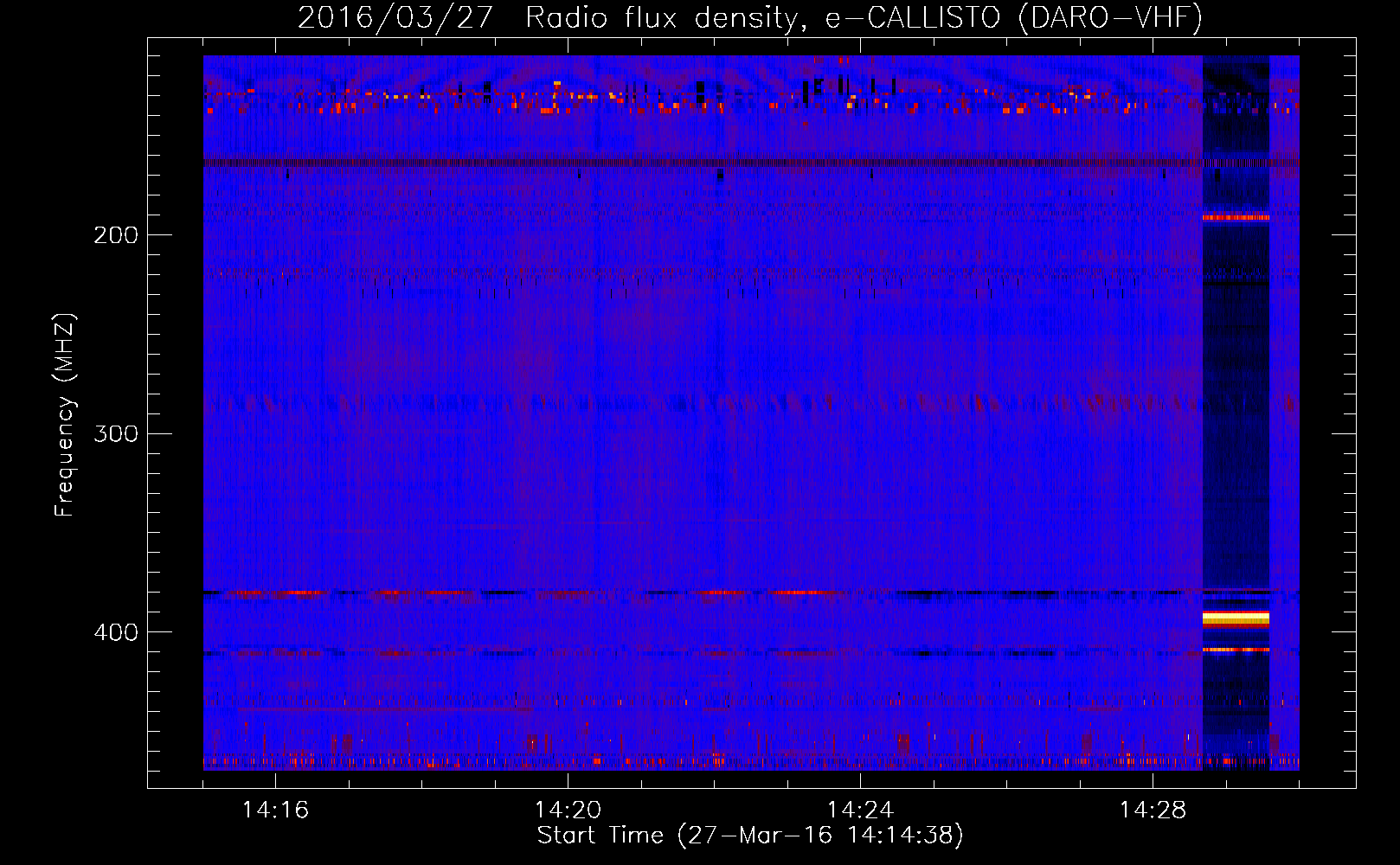Screen dimensions: 1400x865
Task: Click the 400 frequency tick label
Action: click(x=116, y=632)
